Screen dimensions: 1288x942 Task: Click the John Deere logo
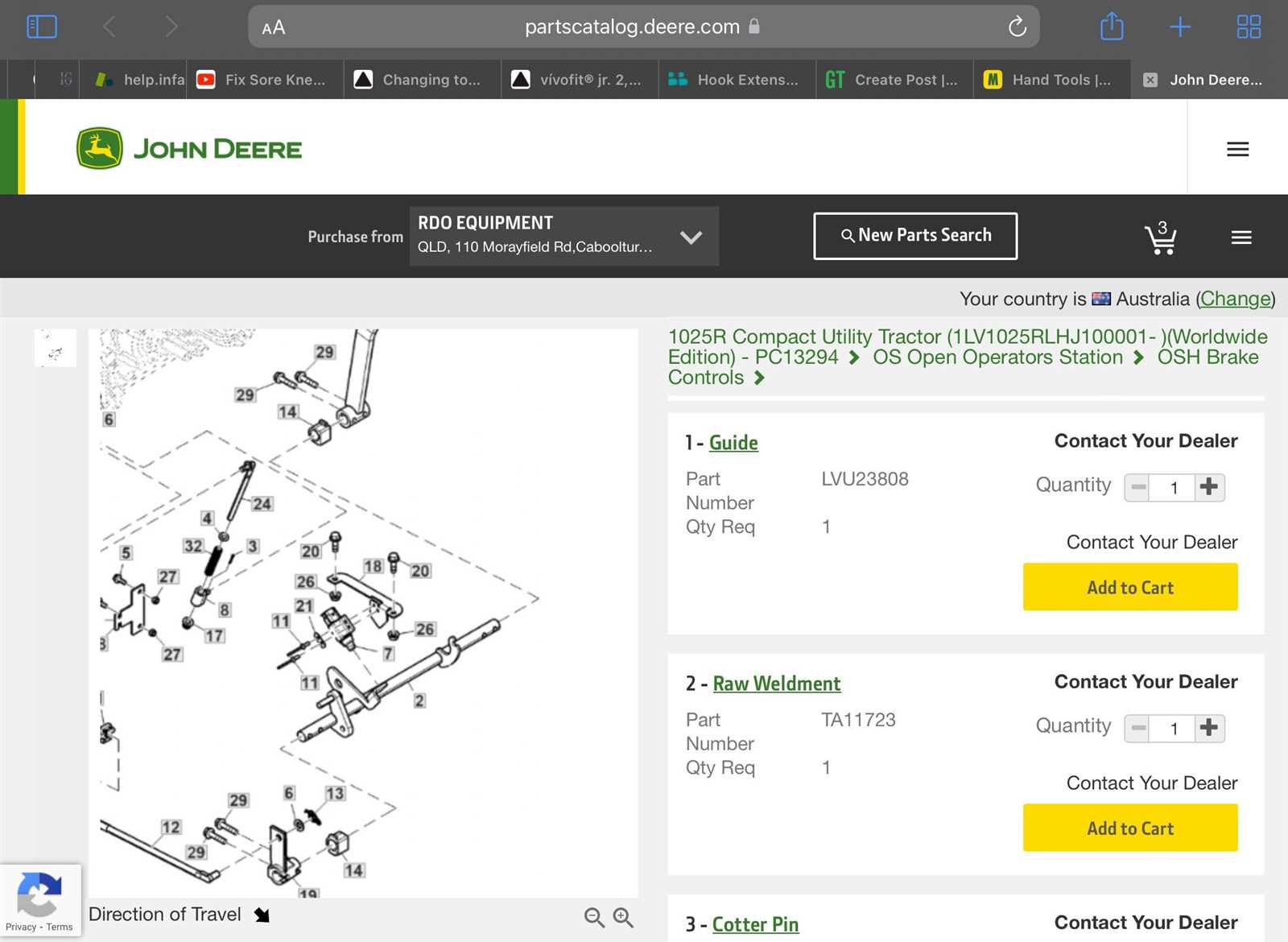(x=189, y=149)
